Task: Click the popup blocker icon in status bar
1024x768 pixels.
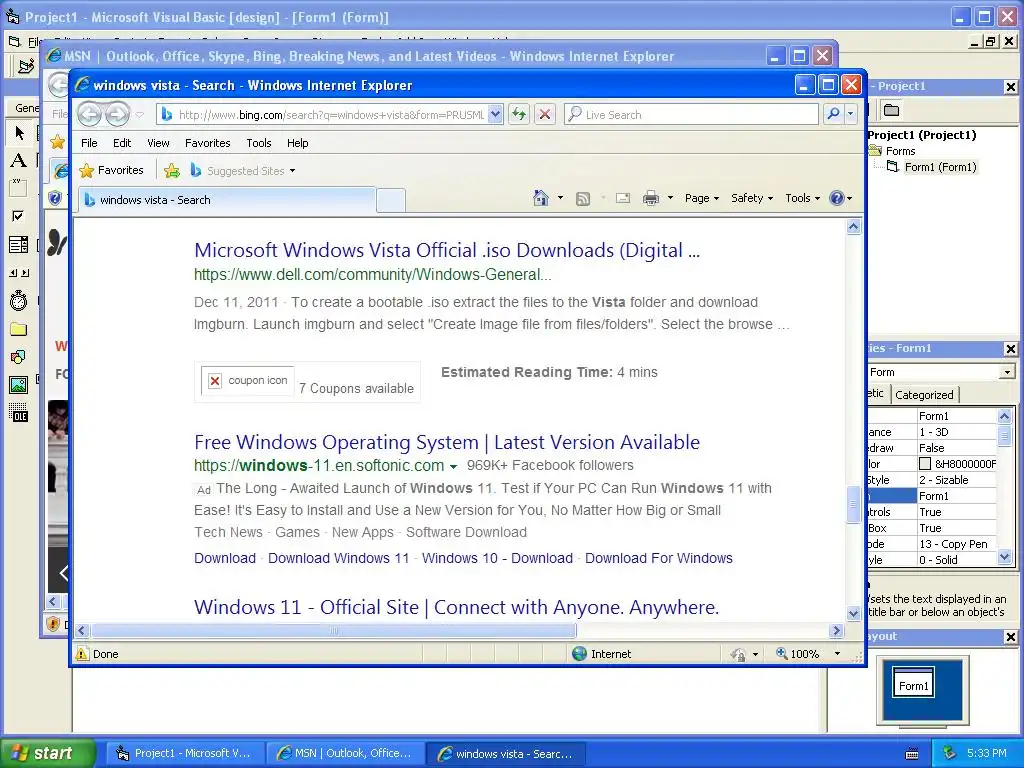Action: (x=738, y=654)
